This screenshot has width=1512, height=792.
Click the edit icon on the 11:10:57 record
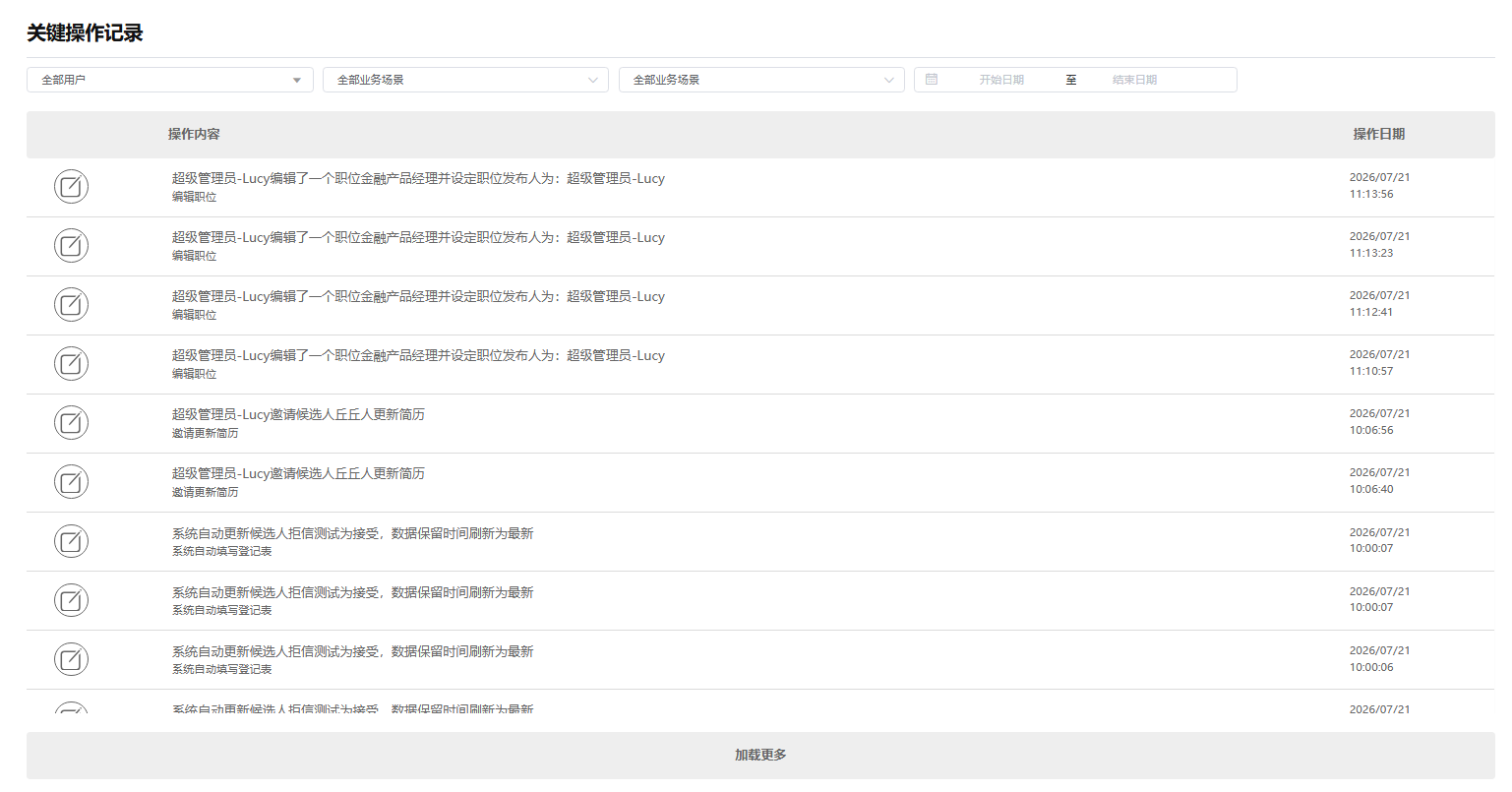pos(71,363)
